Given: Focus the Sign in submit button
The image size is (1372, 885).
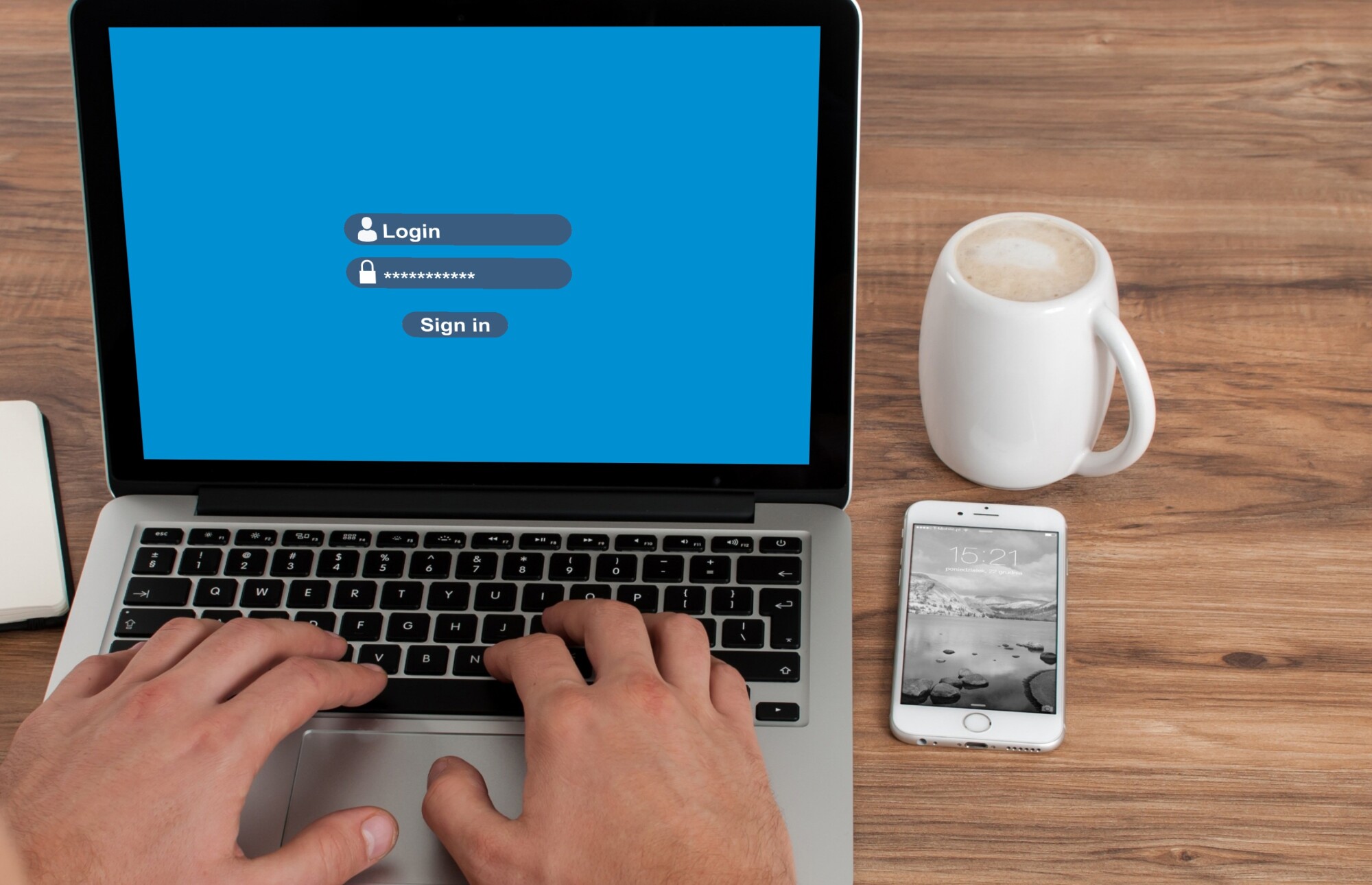Looking at the screenshot, I should coord(455,325).
